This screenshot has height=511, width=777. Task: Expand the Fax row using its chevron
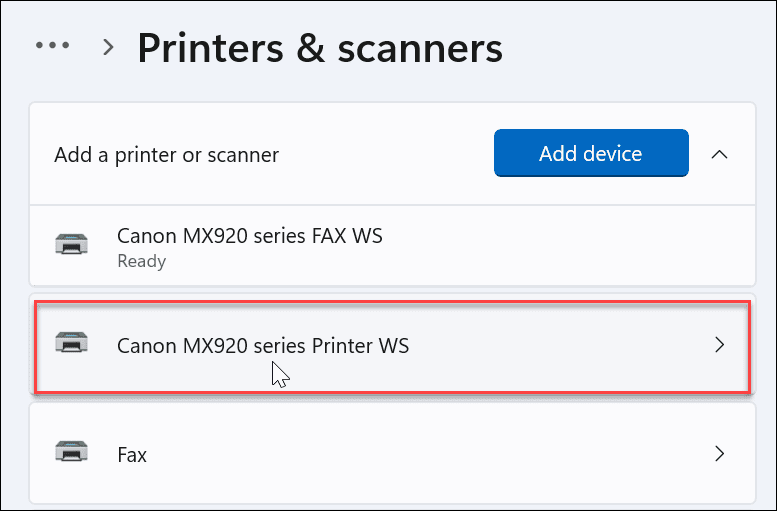point(719,454)
